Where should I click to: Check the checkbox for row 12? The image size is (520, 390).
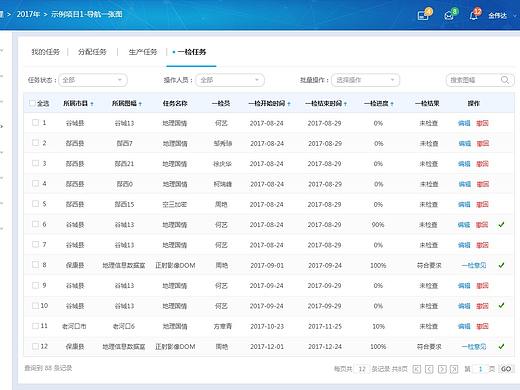click(x=35, y=346)
